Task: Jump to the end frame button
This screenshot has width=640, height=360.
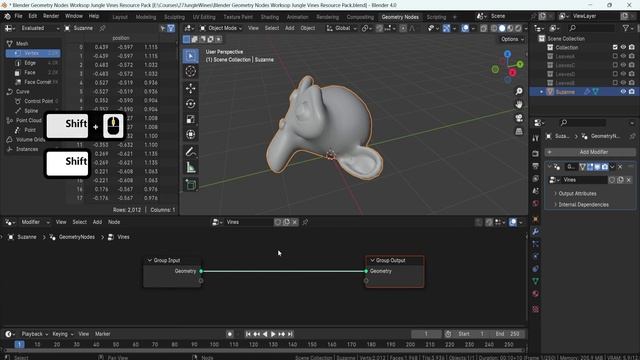Action: 290,334
